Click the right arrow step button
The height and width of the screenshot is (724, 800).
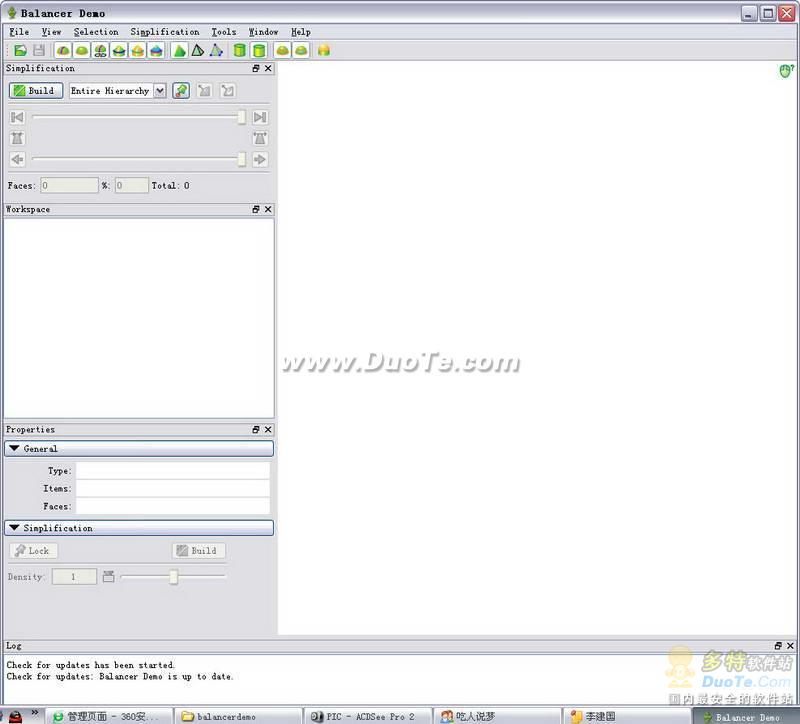(260, 159)
